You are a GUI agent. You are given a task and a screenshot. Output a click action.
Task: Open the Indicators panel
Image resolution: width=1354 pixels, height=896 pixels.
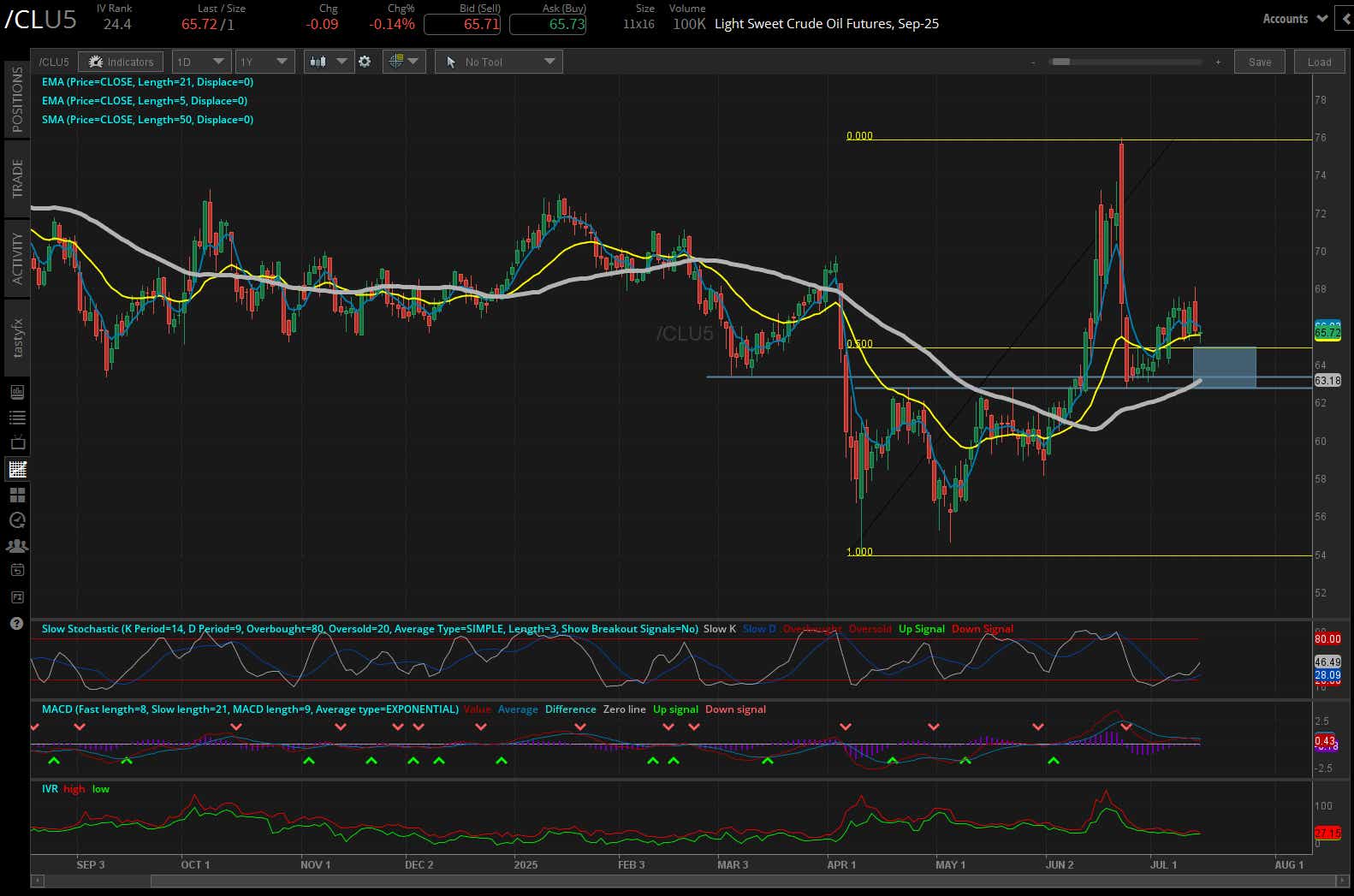coord(122,62)
